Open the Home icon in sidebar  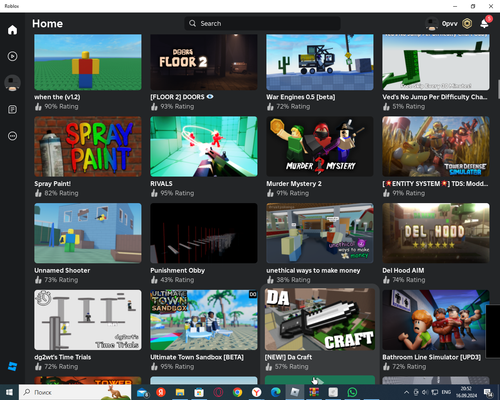tap(12, 30)
